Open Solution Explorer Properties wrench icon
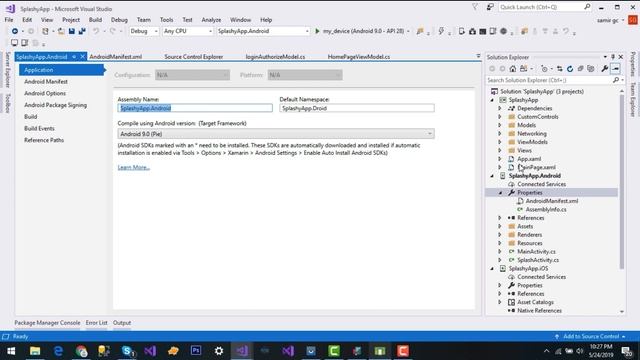This screenshot has height=360, width=640. [x=605, y=69]
